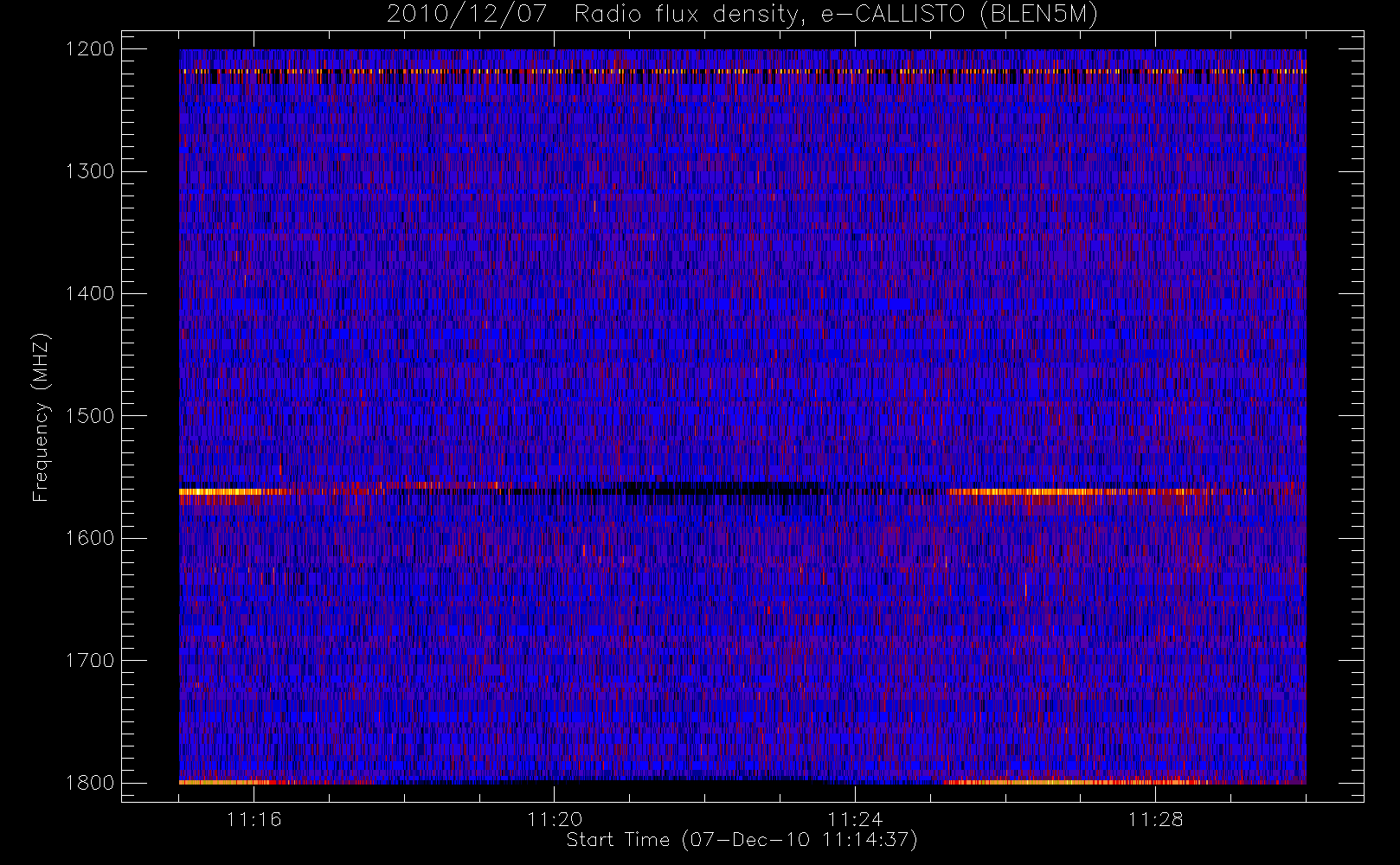
Task: Click the 11:16 time tick label
Action: 254,819
